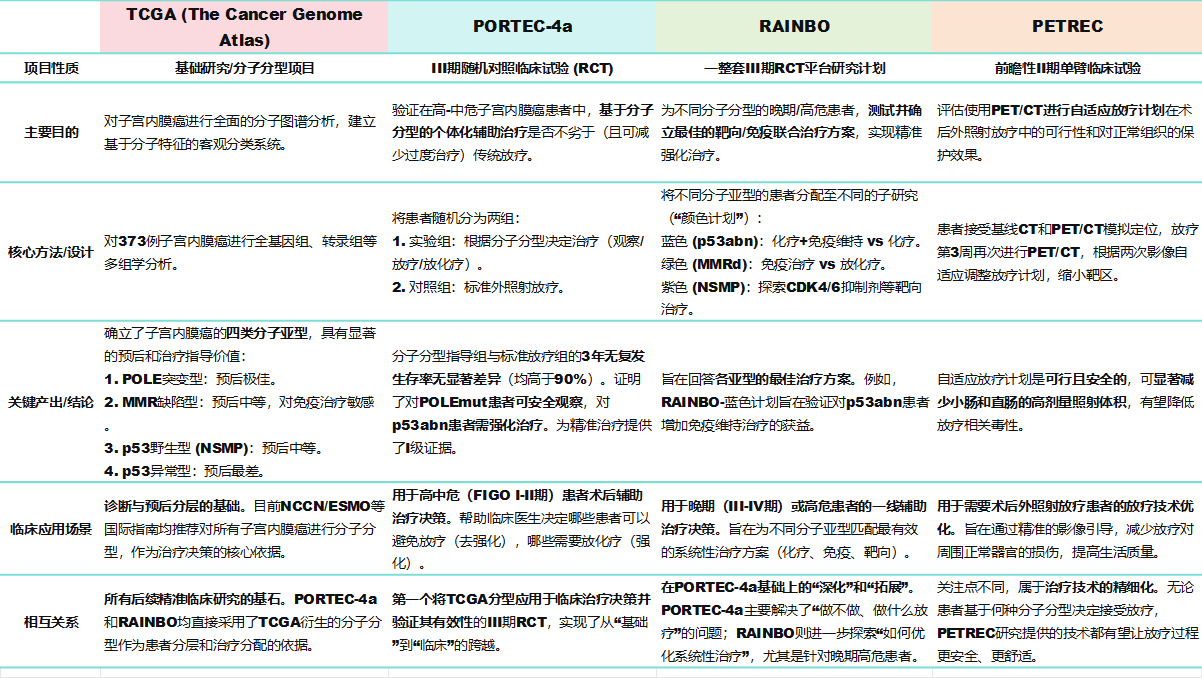Click the 一整套III期RCT平台研究计划 cell
This screenshot has width=1202, height=678.
click(793, 68)
